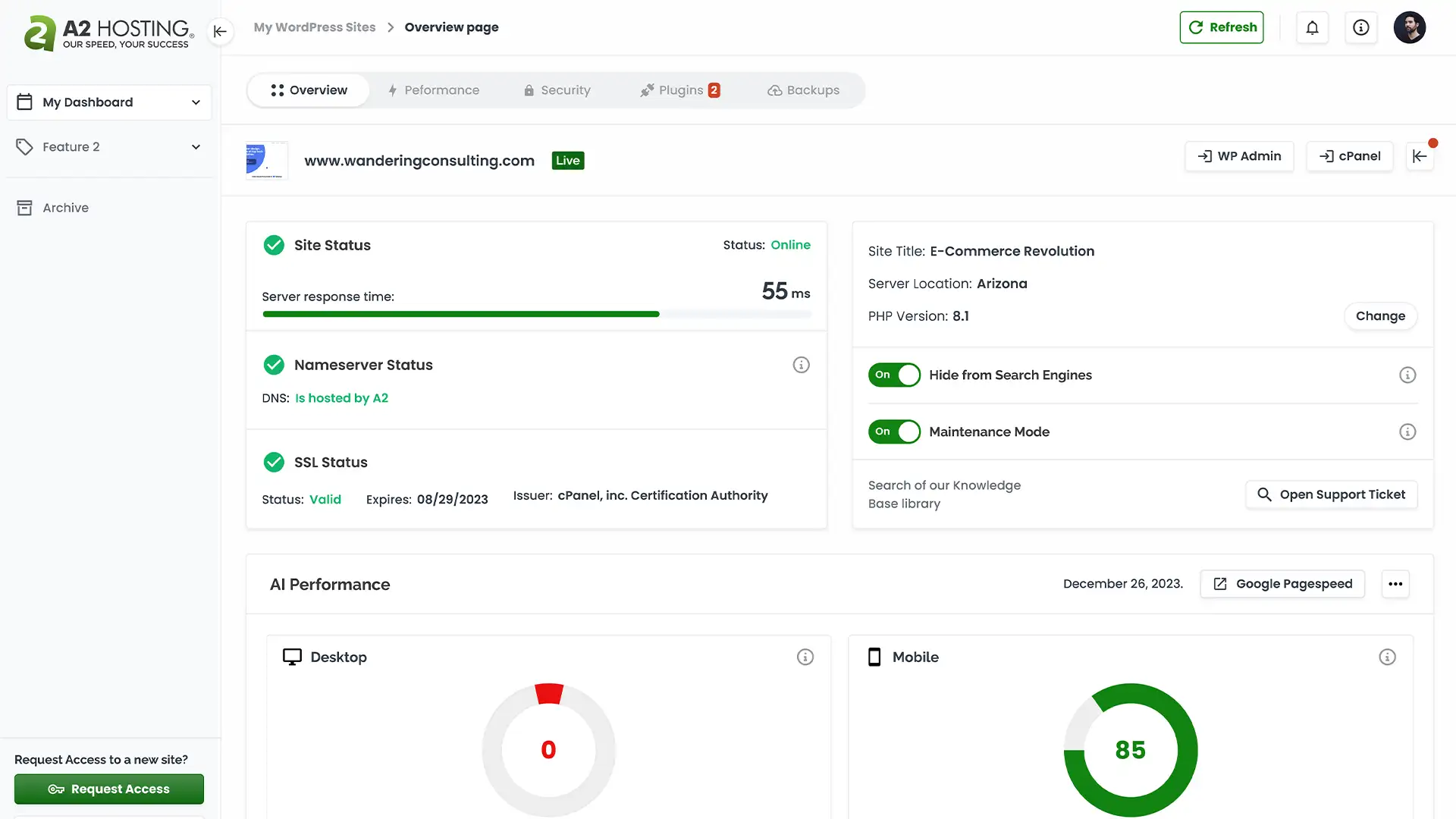Open the user profile avatar menu
The image size is (1456, 819).
(1409, 28)
